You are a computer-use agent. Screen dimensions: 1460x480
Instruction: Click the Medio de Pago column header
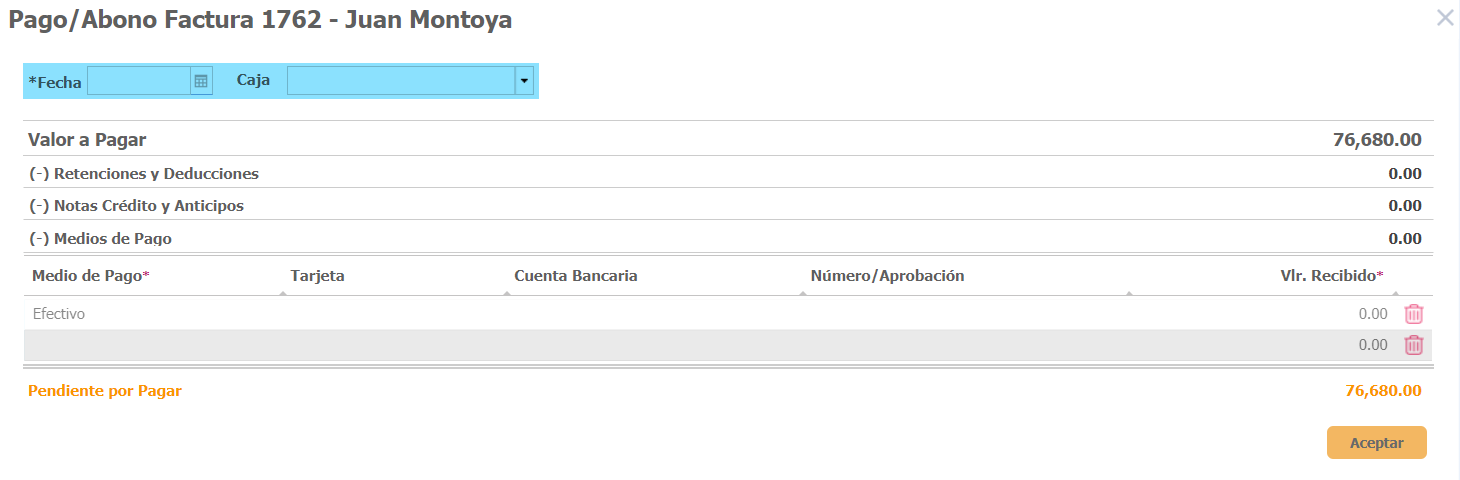(x=91, y=276)
